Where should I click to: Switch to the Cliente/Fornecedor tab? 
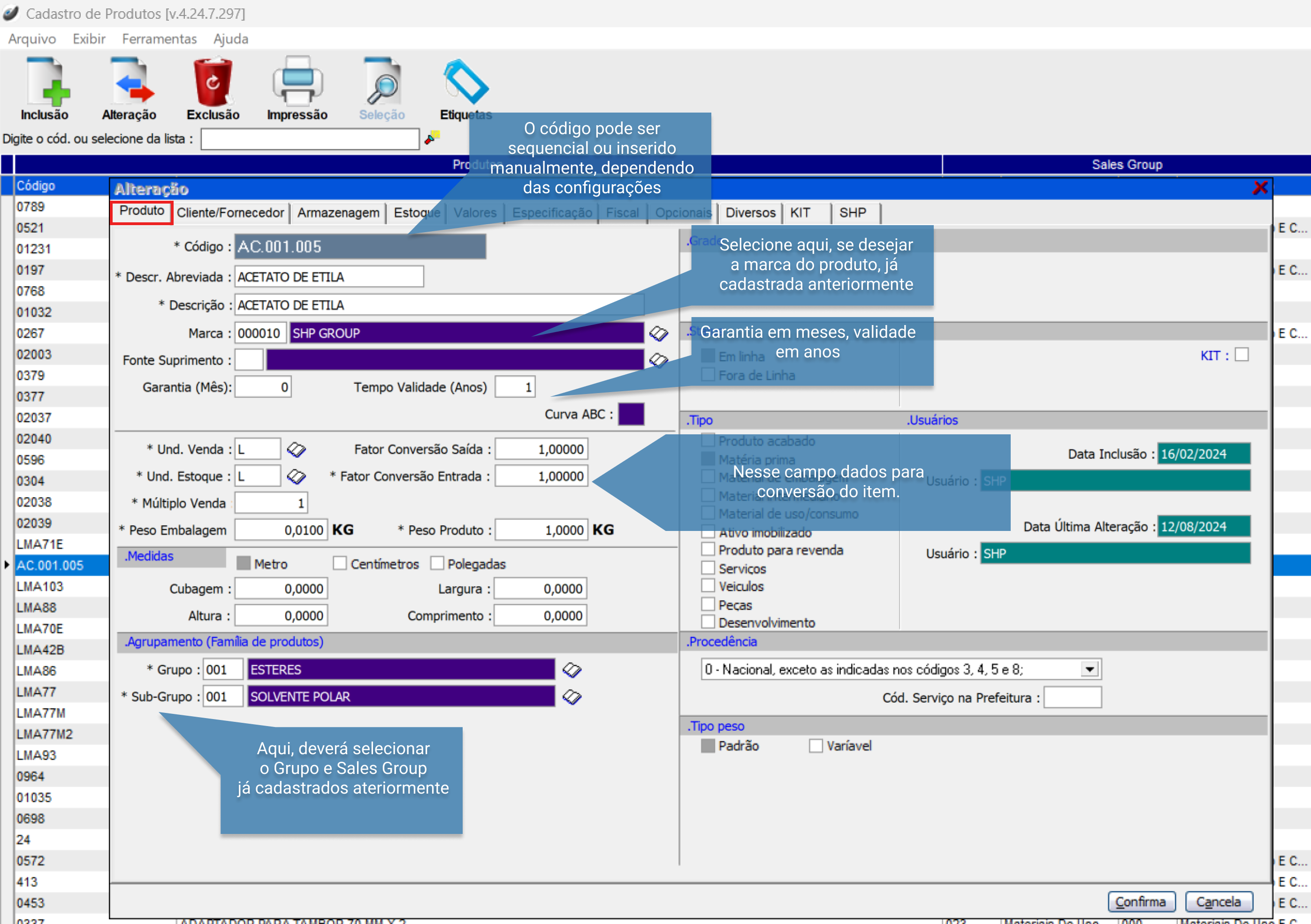(230, 213)
